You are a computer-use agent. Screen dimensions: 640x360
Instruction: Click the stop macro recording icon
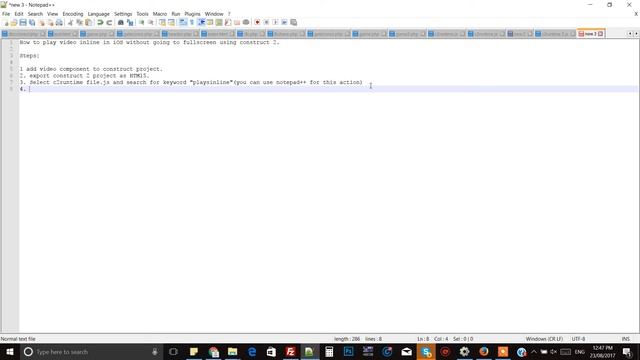click(266, 22)
